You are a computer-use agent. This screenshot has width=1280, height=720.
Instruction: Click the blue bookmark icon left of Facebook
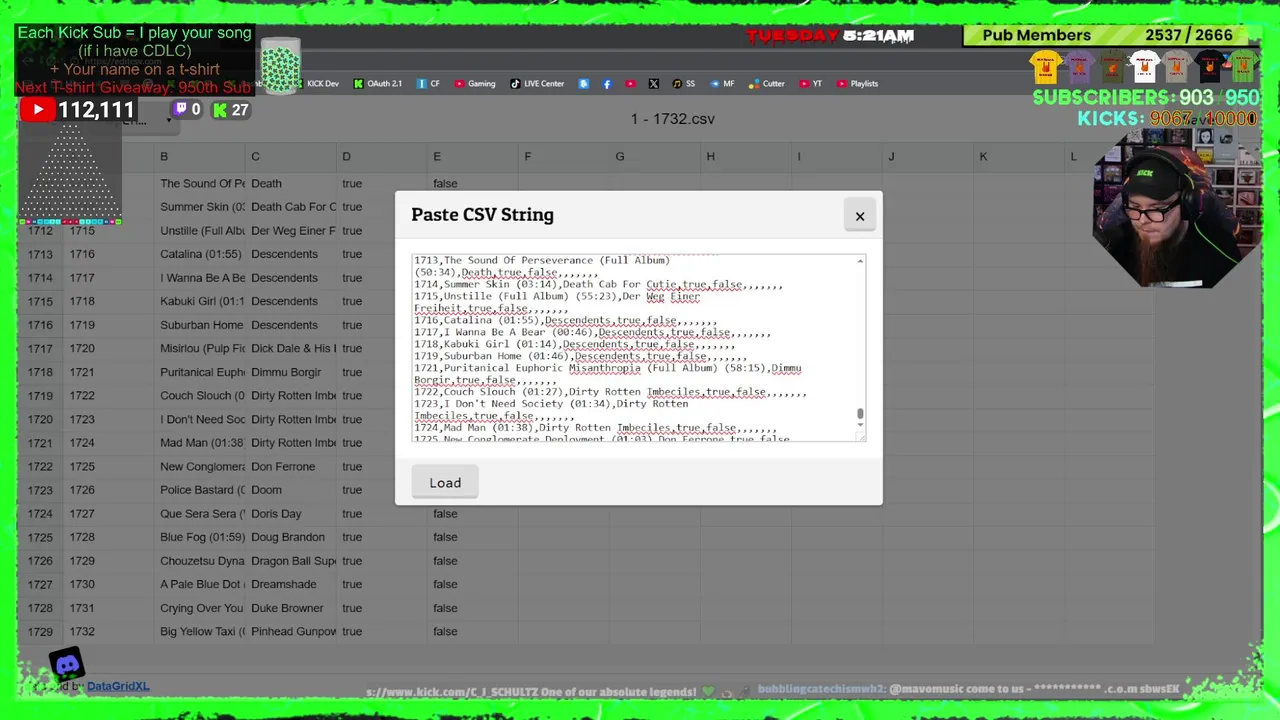[x=584, y=84]
